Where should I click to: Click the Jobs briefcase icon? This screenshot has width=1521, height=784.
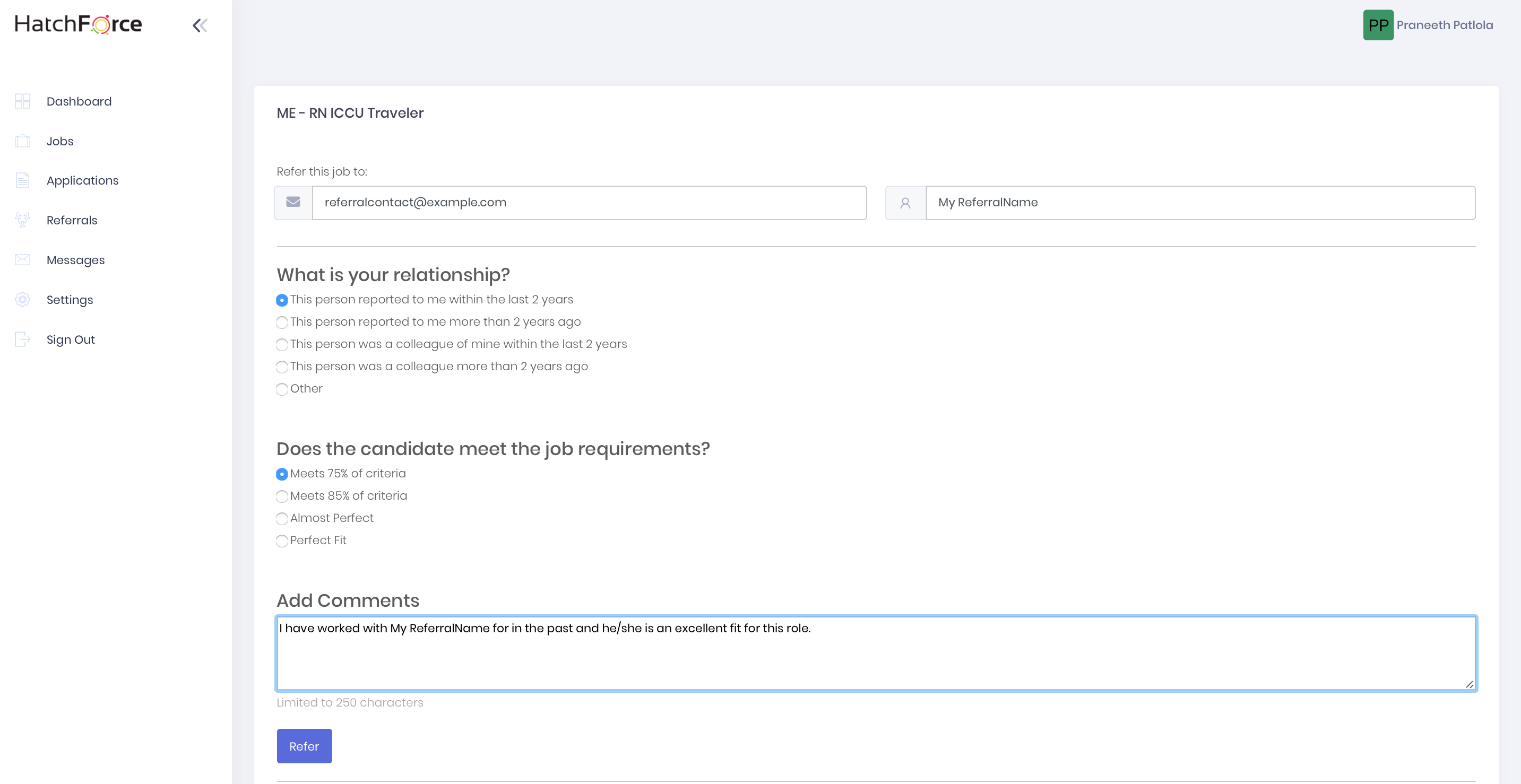click(22, 141)
